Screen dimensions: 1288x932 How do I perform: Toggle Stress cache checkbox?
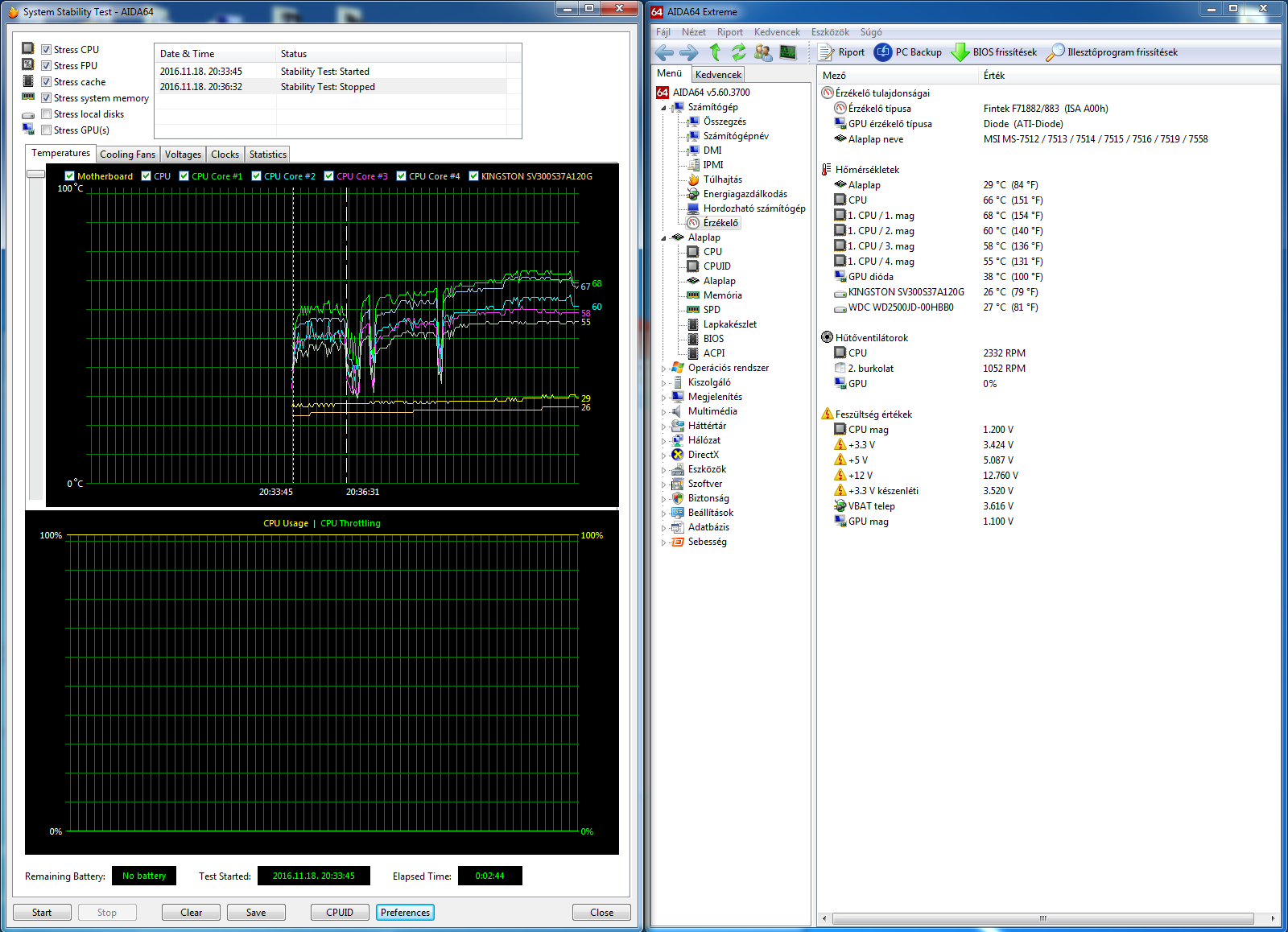coord(47,82)
